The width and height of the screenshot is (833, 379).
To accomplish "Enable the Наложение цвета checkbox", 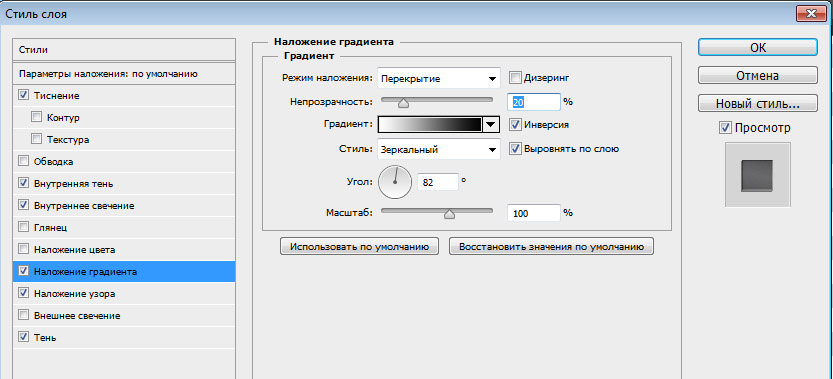I will pos(23,249).
